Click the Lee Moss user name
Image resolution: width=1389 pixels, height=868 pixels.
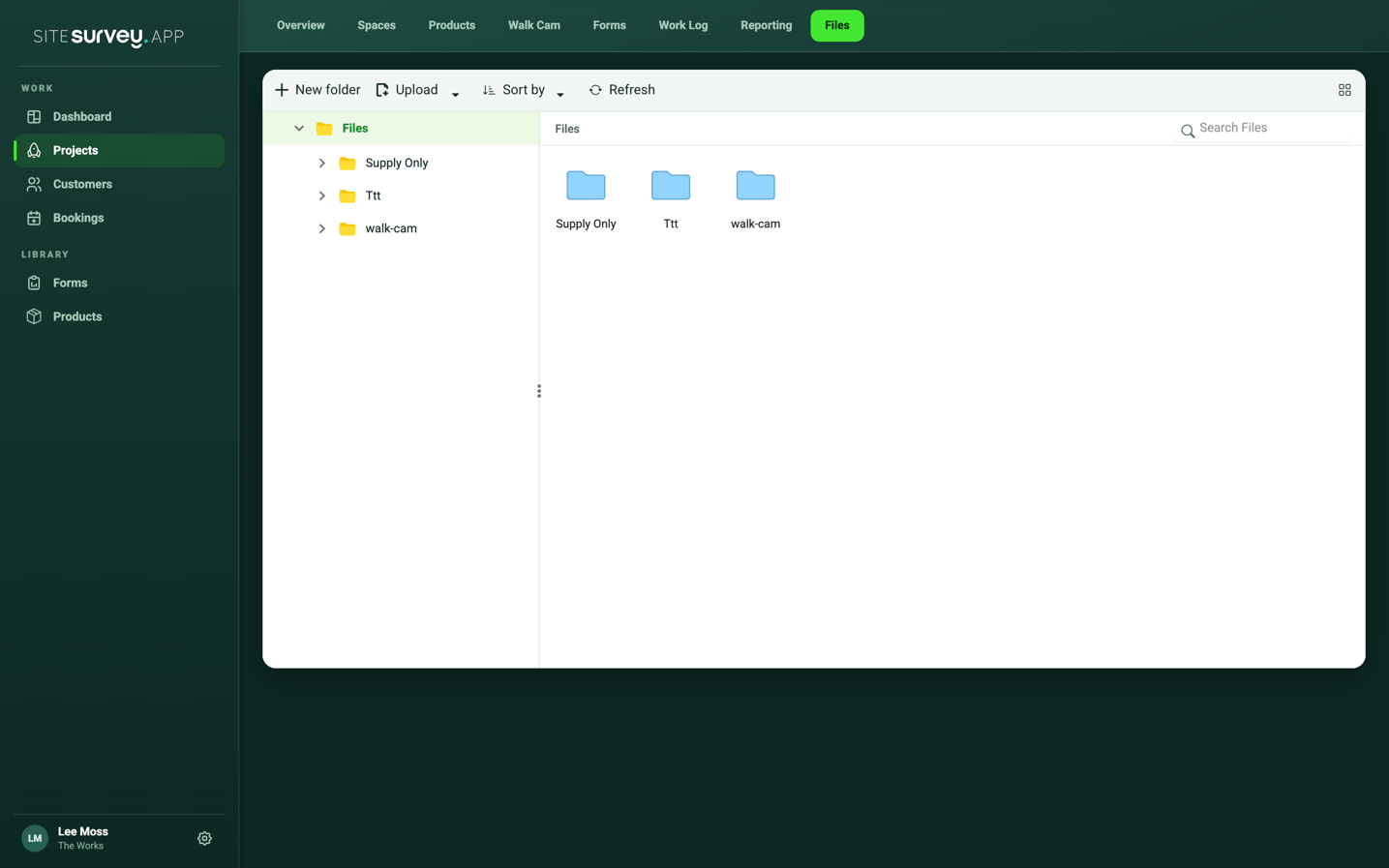[x=83, y=832]
